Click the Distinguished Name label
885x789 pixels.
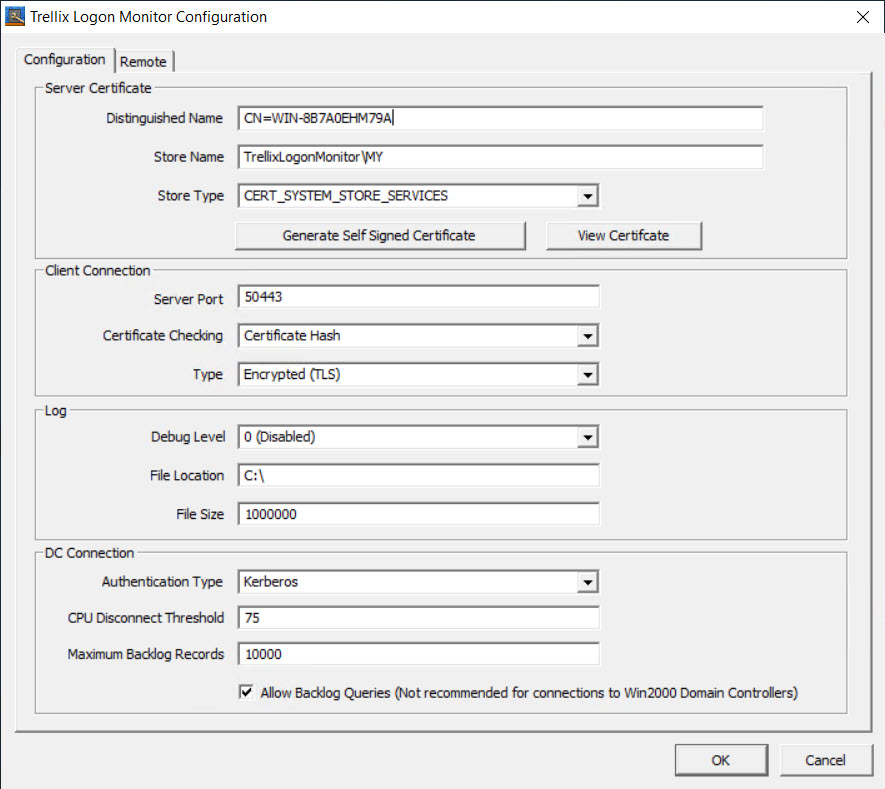(x=164, y=119)
